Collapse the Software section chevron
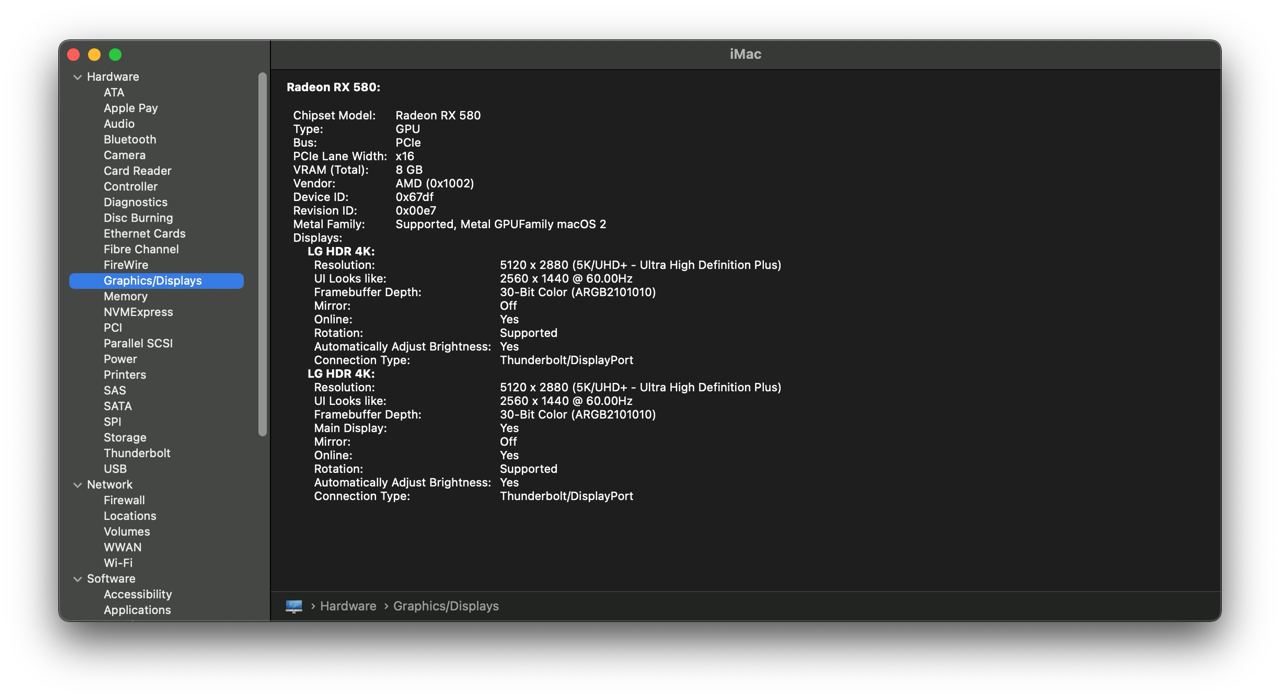The image size is (1280, 699). (x=77, y=579)
